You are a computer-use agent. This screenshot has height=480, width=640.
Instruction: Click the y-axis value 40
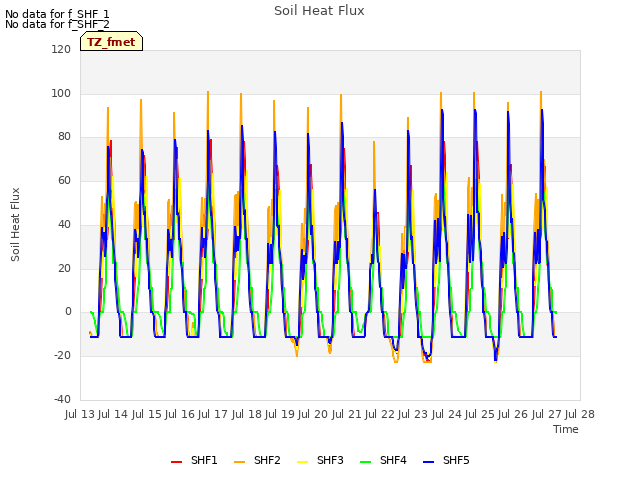coord(64,224)
